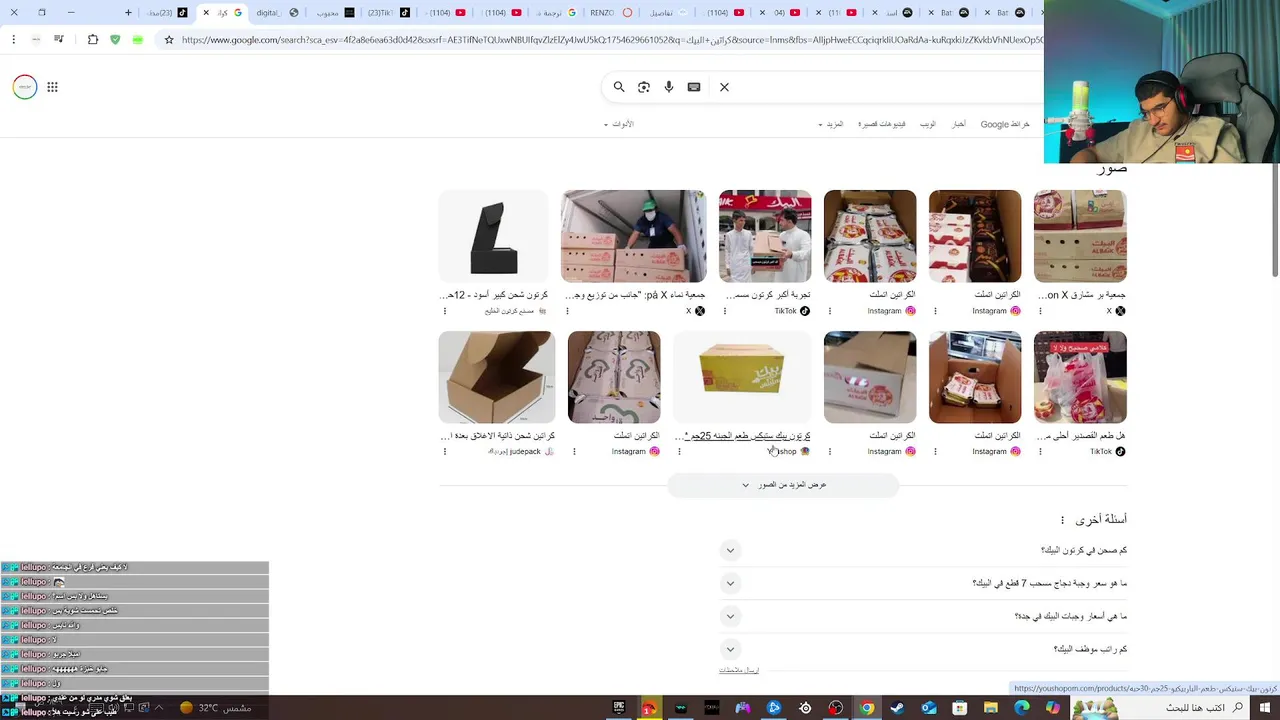Image resolution: width=1280 pixels, height=720 pixels.
Task: Click the Windows Start button
Action: click(x=1265, y=708)
